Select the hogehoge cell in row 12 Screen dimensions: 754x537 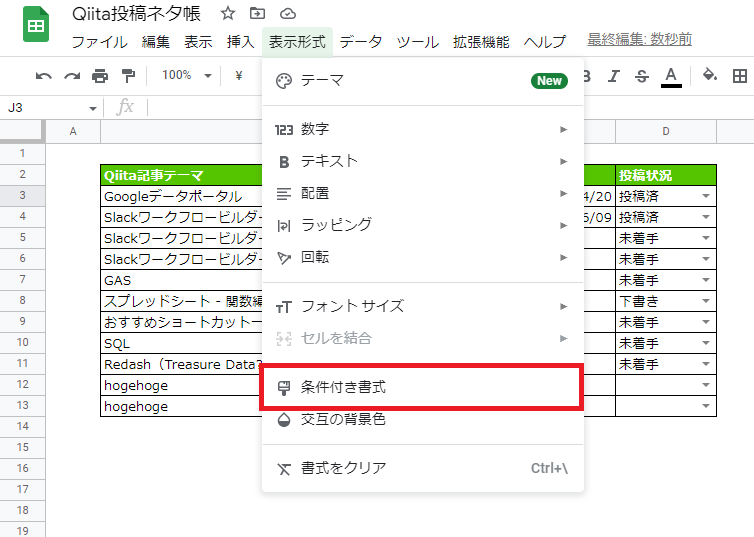click(182, 385)
